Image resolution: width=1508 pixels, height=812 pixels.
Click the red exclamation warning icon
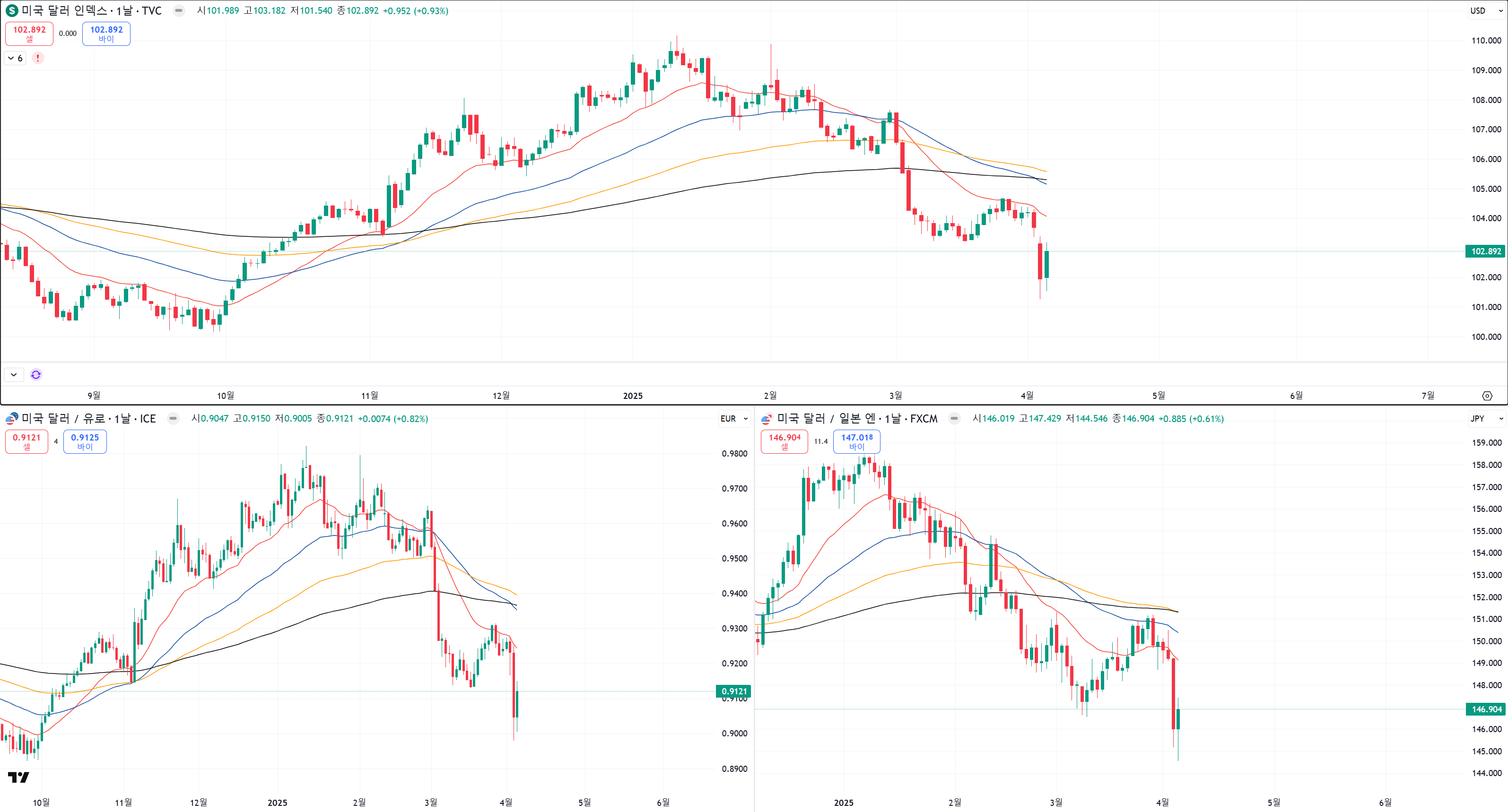point(38,58)
